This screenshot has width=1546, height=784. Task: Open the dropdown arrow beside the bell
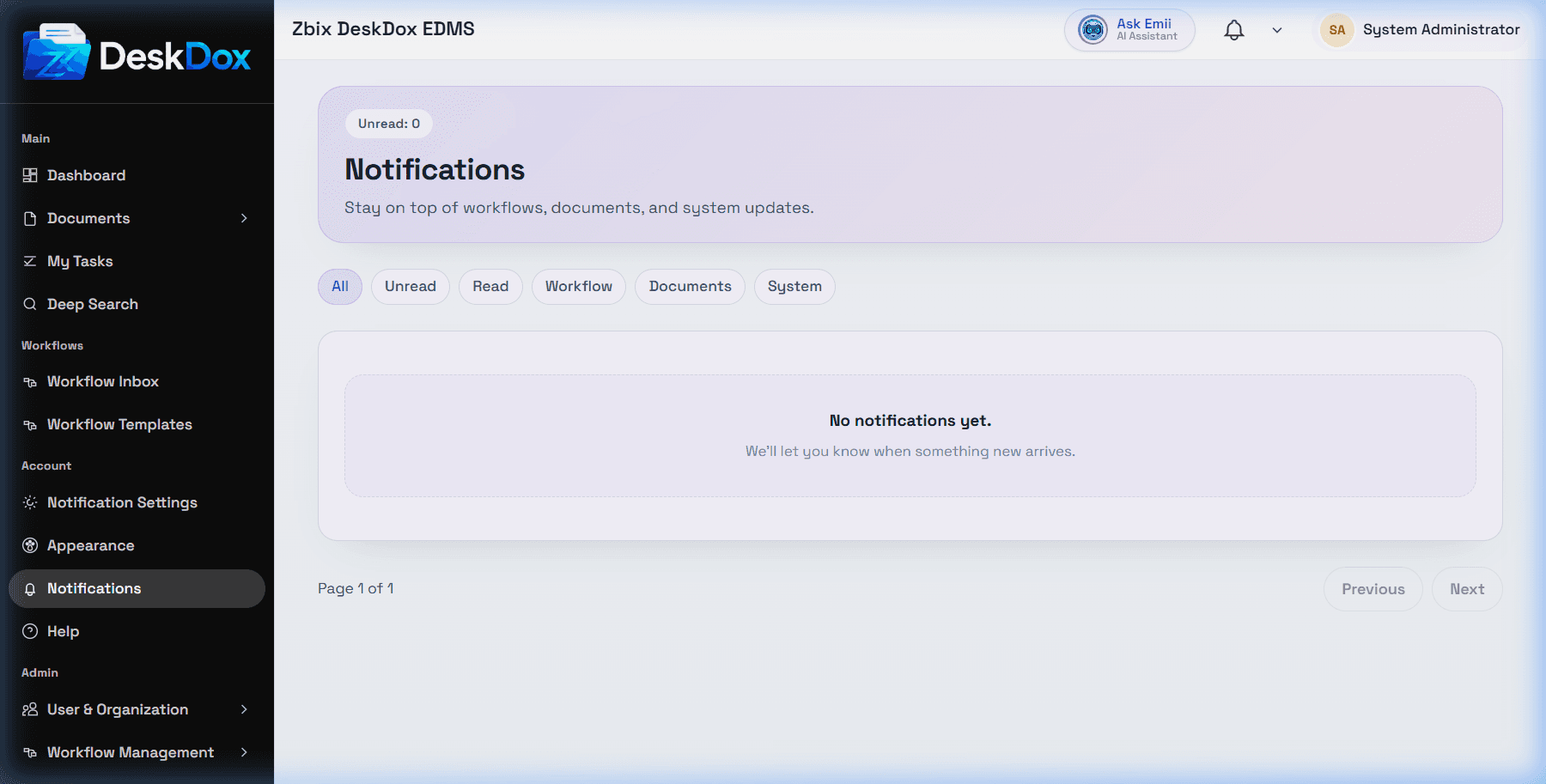(x=1277, y=30)
